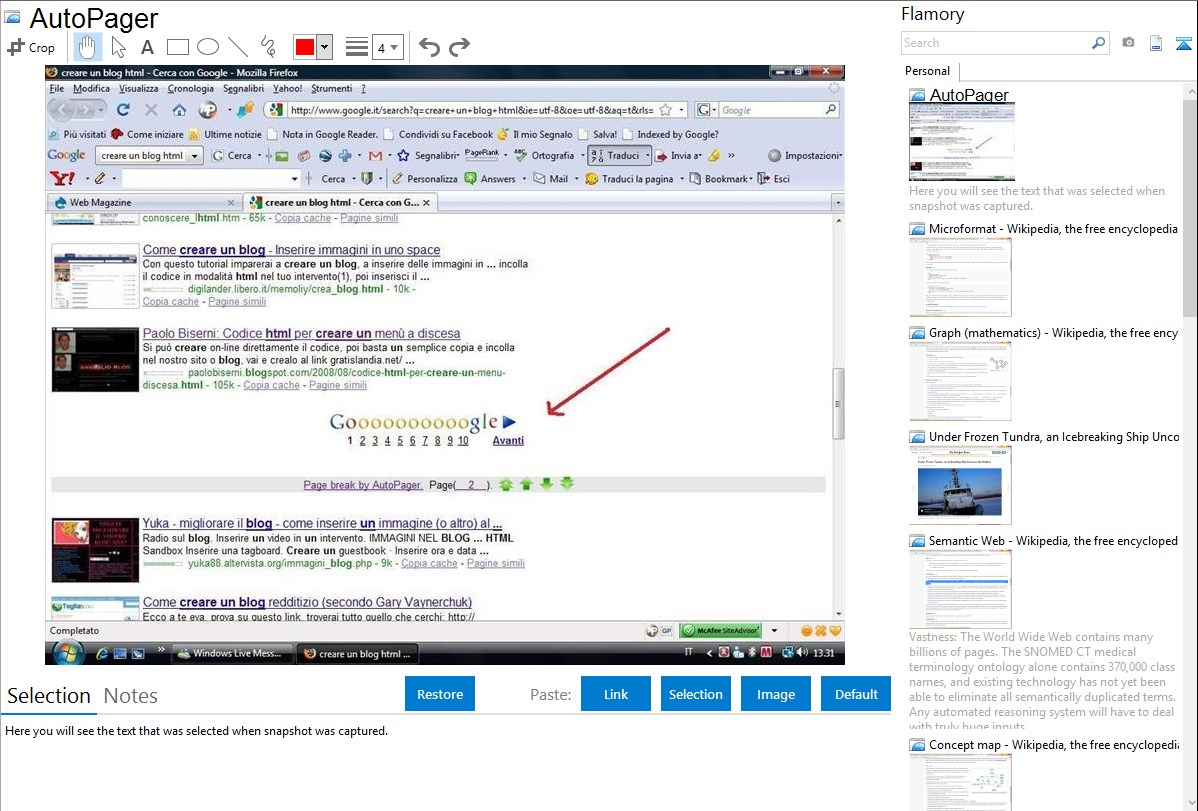Choose the arrow pointer selection tool
This screenshot has height=811, width=1198.
click(118, 47)
